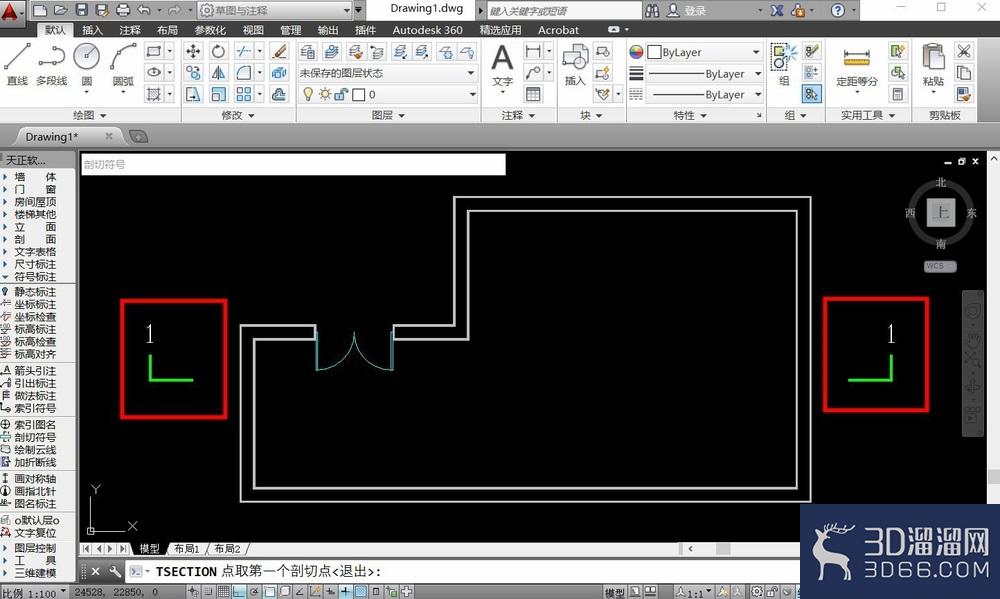Click the Save icon in quick access

click(82, 10)
